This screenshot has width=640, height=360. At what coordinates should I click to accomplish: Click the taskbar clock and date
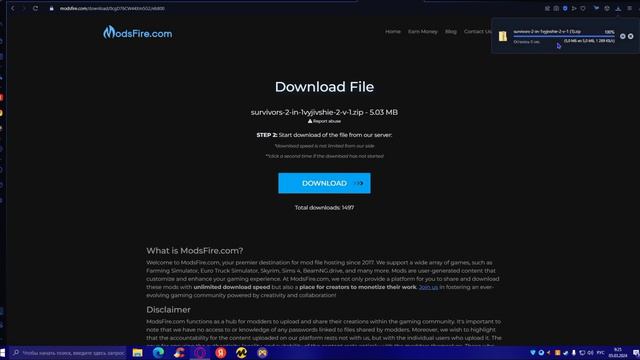tap(618, 353)
